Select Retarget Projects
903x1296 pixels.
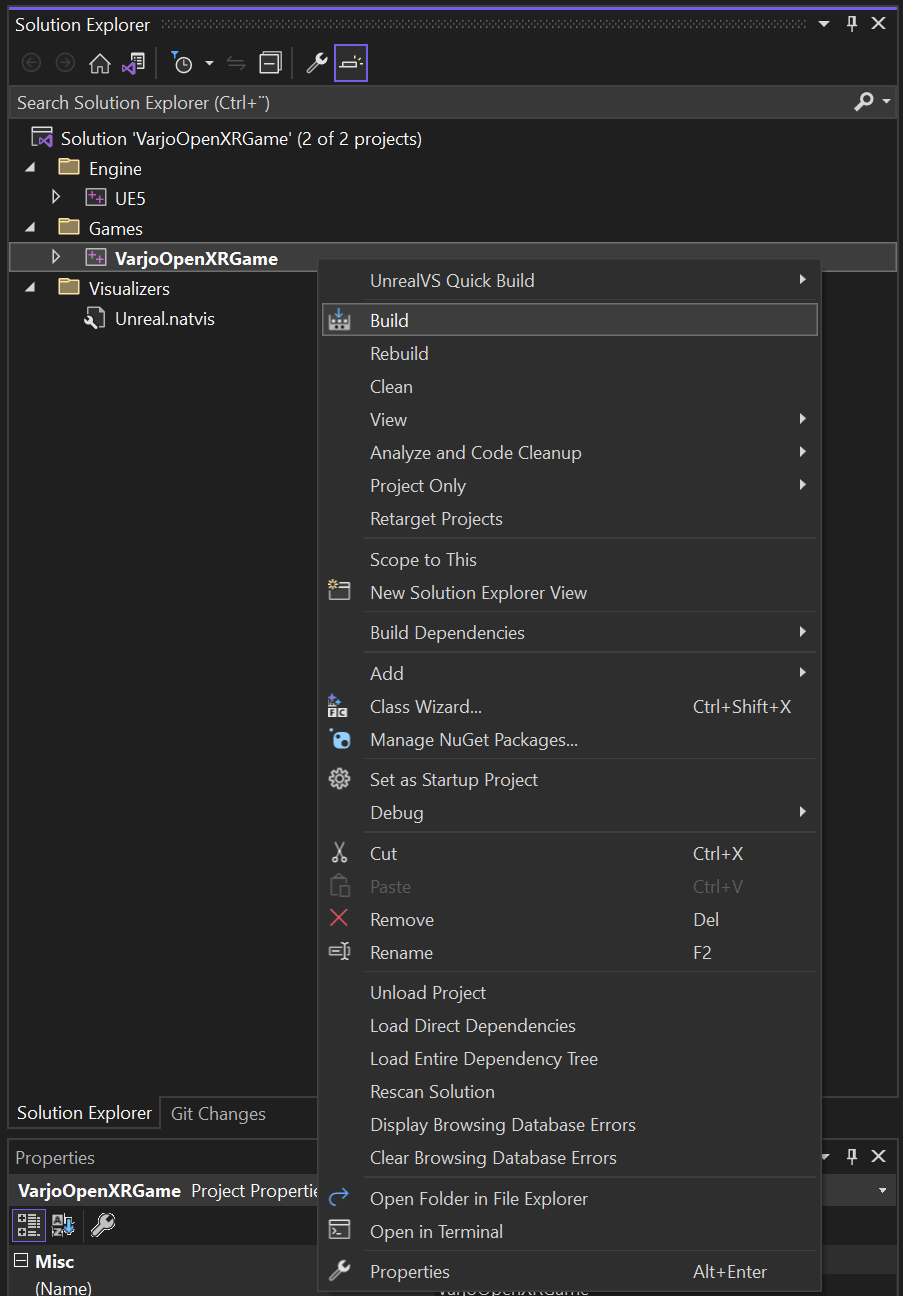coord(569,519)
